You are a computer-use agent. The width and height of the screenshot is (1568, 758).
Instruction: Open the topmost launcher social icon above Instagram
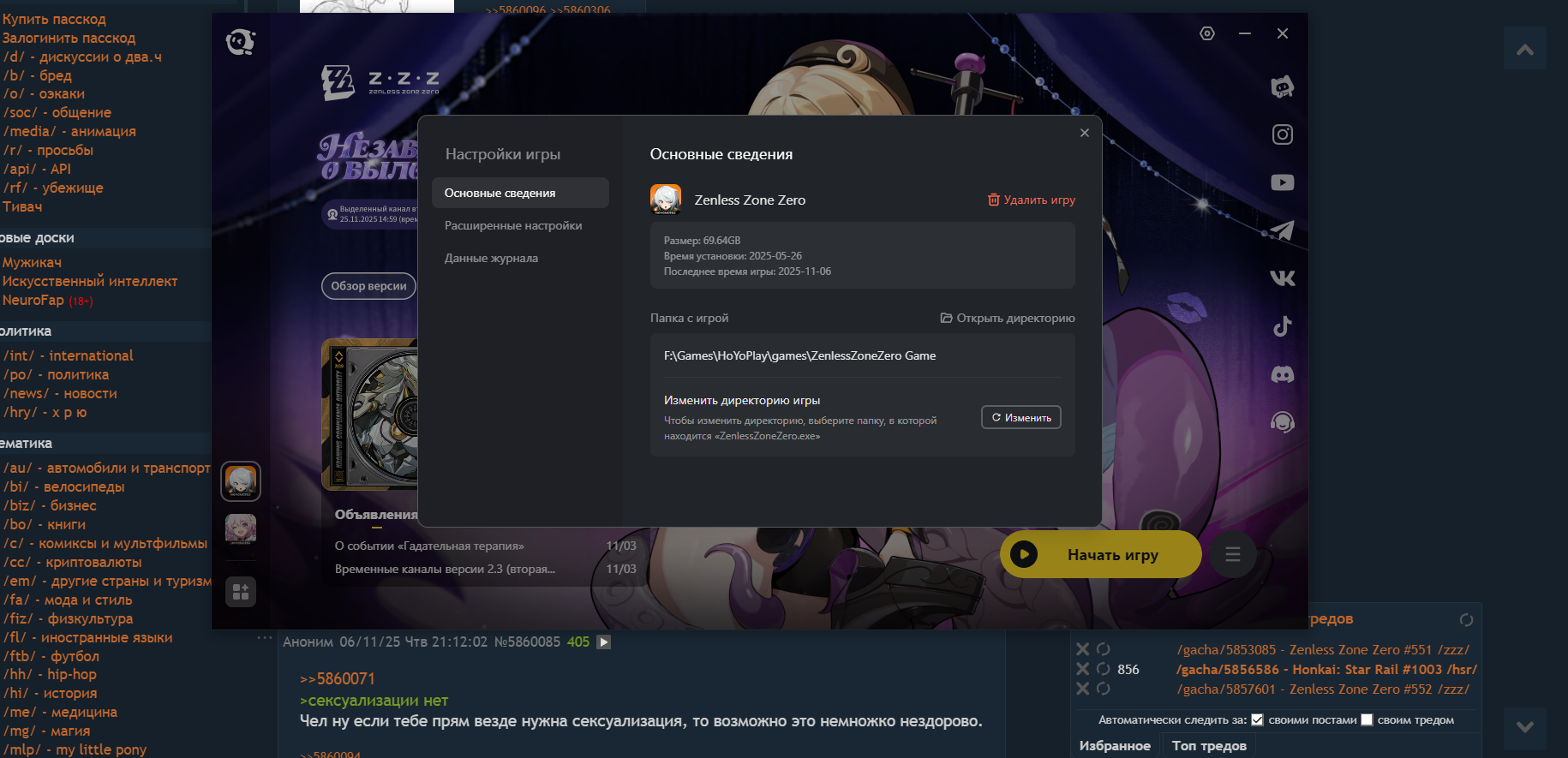1283,87
